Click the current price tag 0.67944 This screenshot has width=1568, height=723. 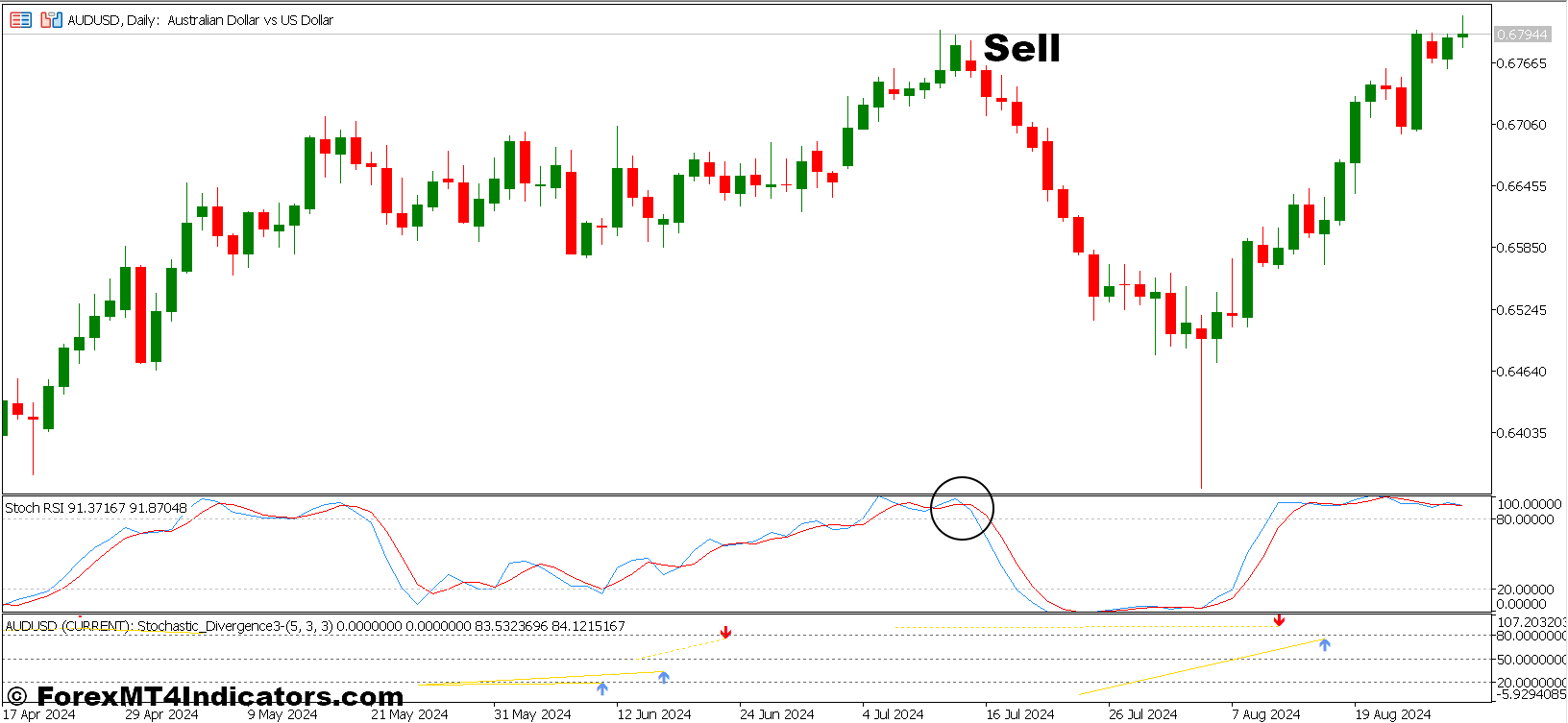(x=1522, y=35)
